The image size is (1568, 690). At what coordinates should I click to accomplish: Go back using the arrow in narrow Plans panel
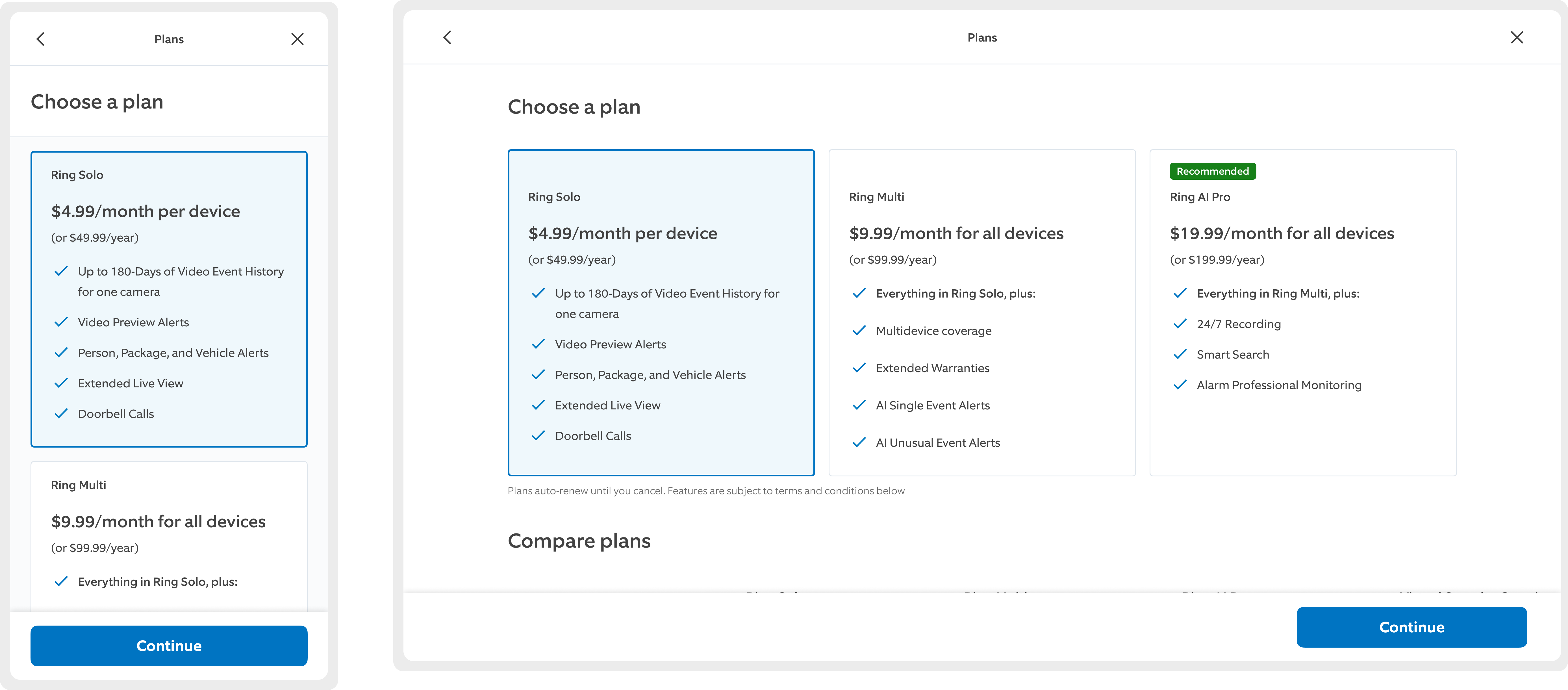(x=41, y=39)
